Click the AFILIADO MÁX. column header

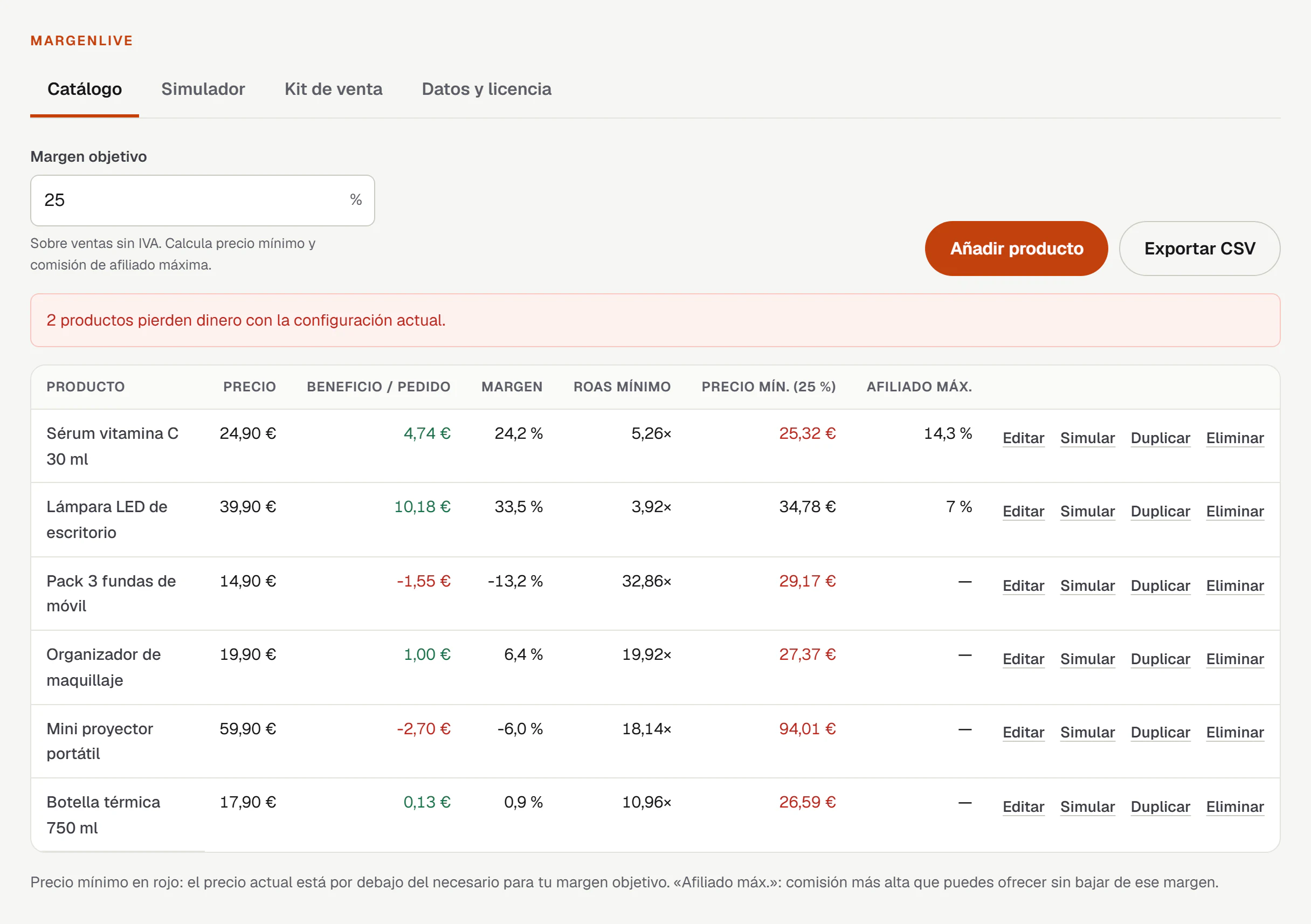[x=919, y=387]
